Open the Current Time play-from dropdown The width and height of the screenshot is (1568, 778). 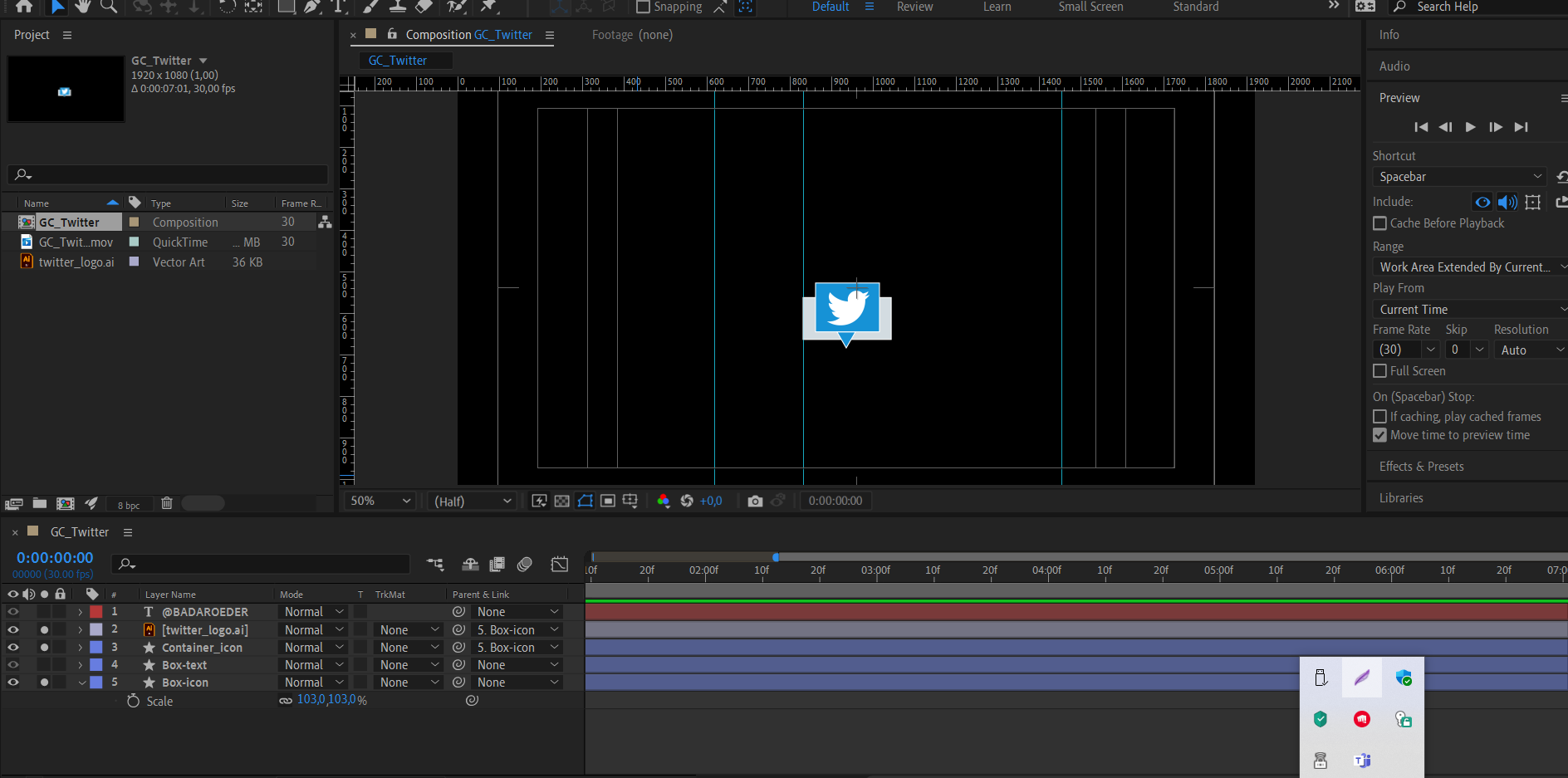click(1470, 310)
